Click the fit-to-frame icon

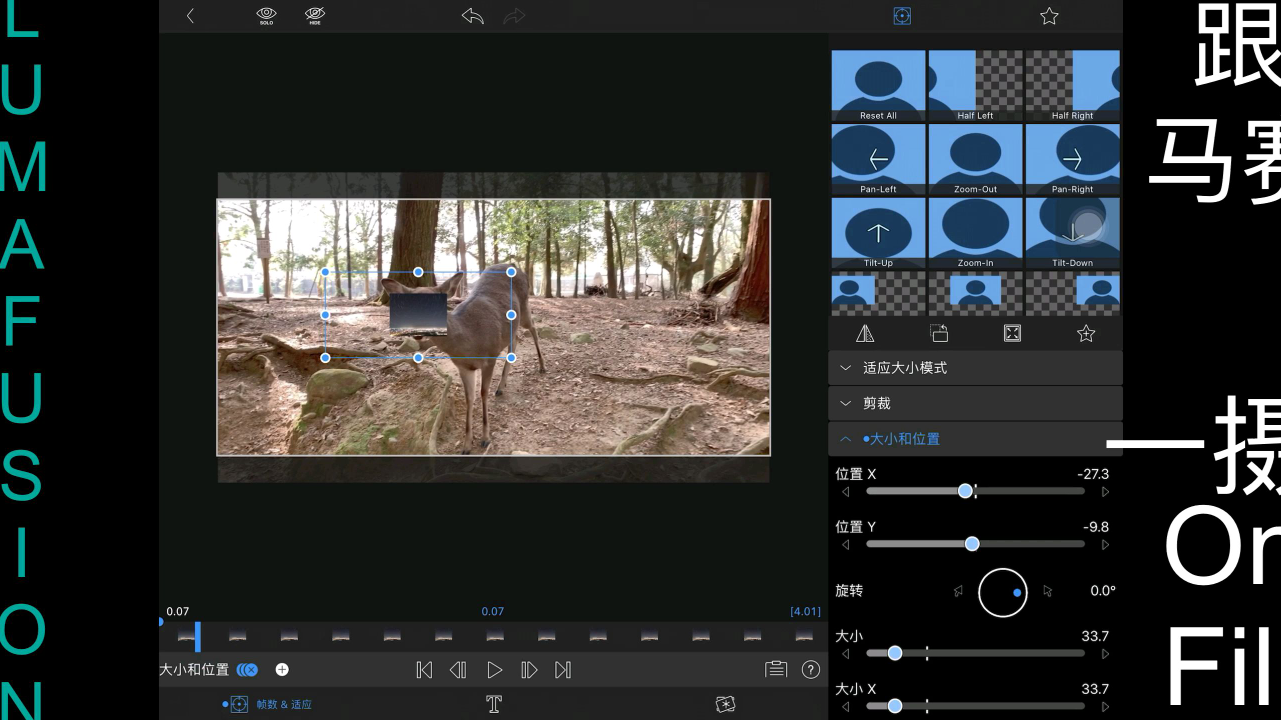click(1012, 334)
